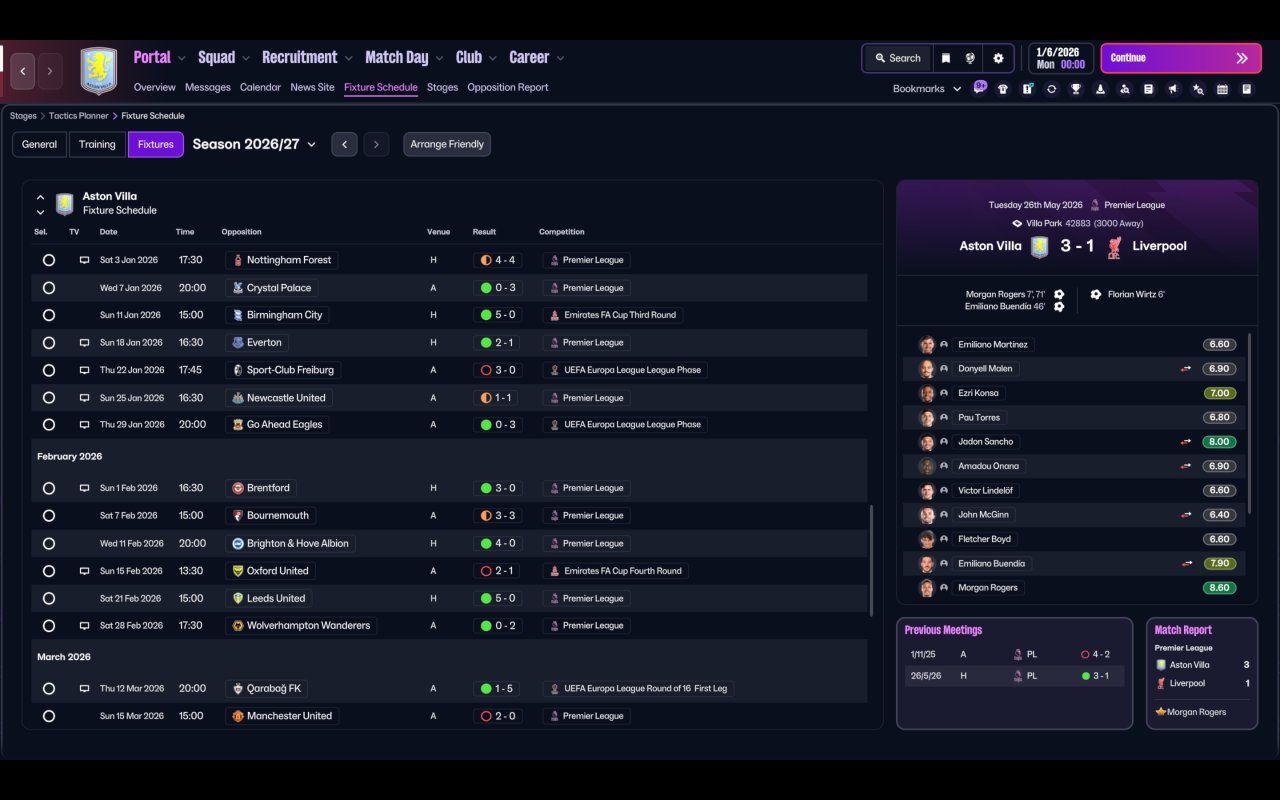1280x800 pixels.
Task: Select the Nottingham Forest fixture radio button
Action: point(48,260)
